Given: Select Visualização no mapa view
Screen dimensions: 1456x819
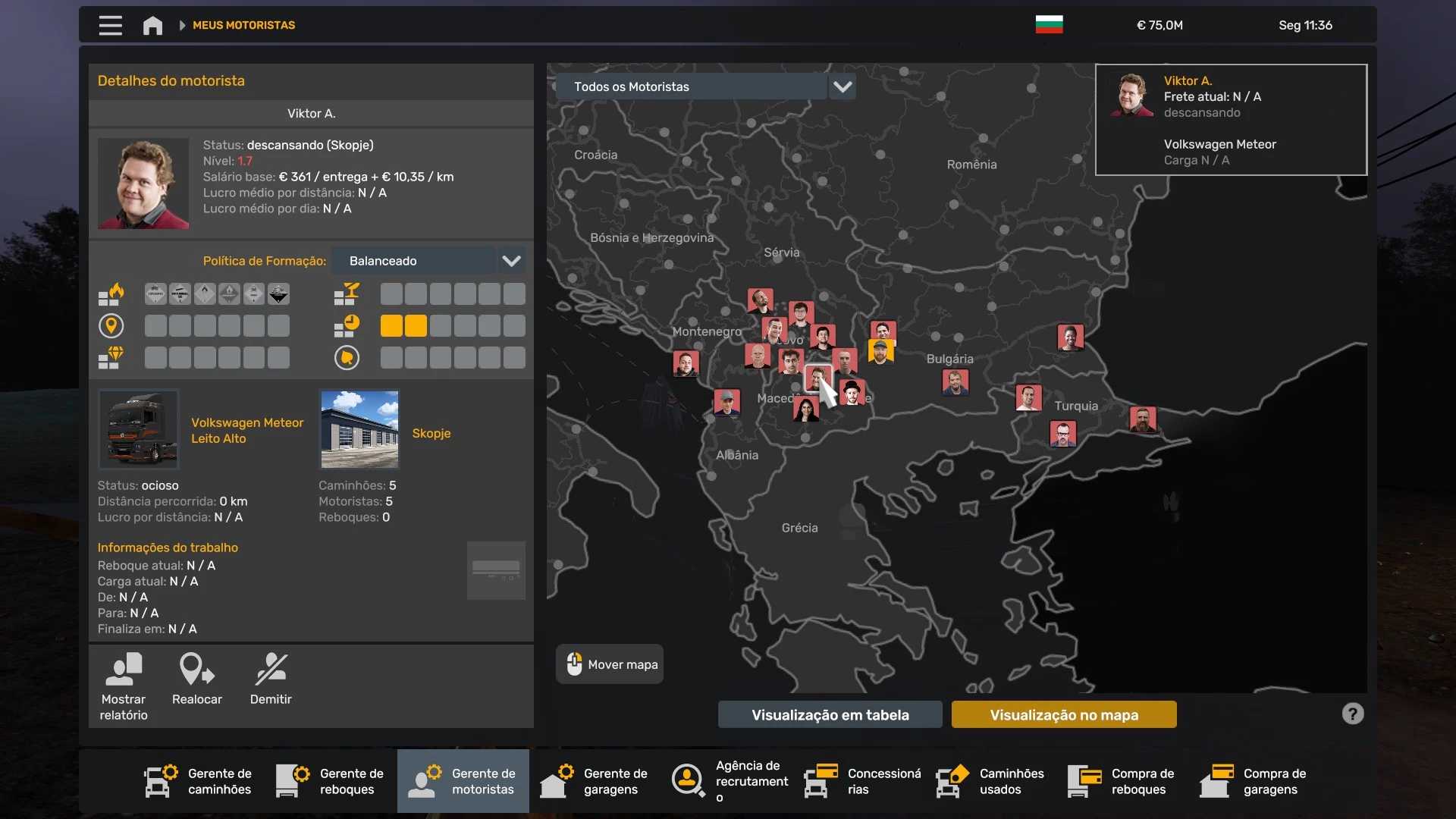Looking at the screenshot, I should coord(1063,714).
